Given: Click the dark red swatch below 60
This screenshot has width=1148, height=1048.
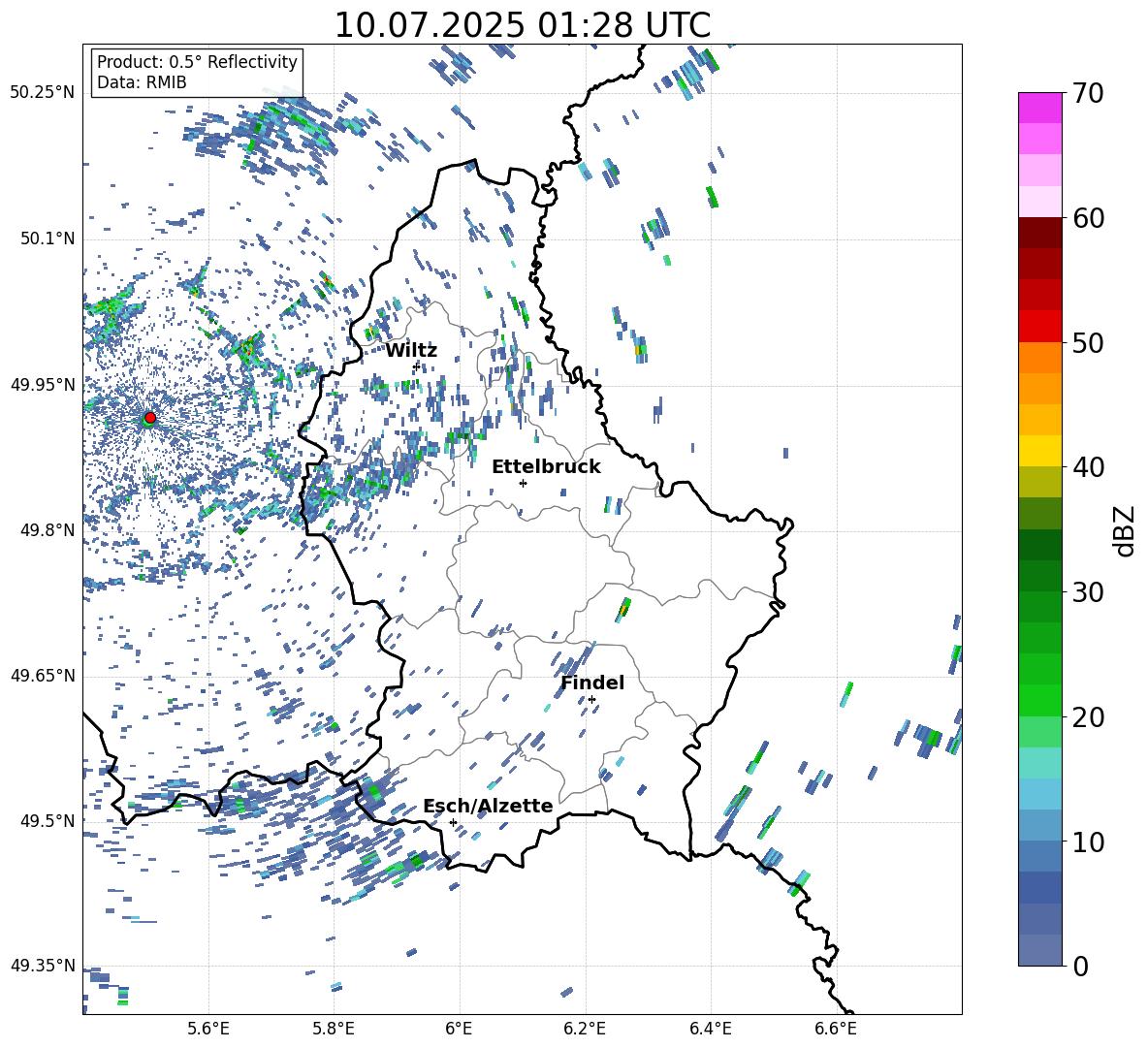Looking at the screenshot, I should coord(1040,233).
